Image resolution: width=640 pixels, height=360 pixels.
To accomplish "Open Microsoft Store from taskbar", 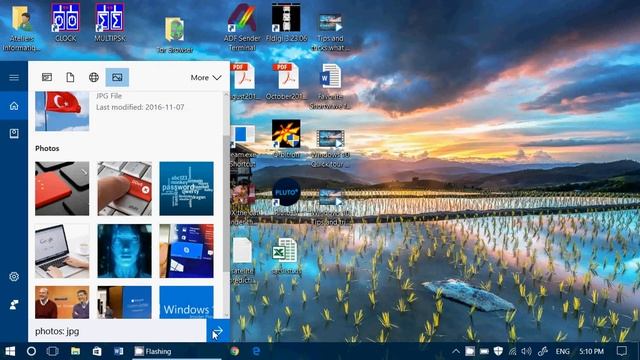I will click(97, 351).
